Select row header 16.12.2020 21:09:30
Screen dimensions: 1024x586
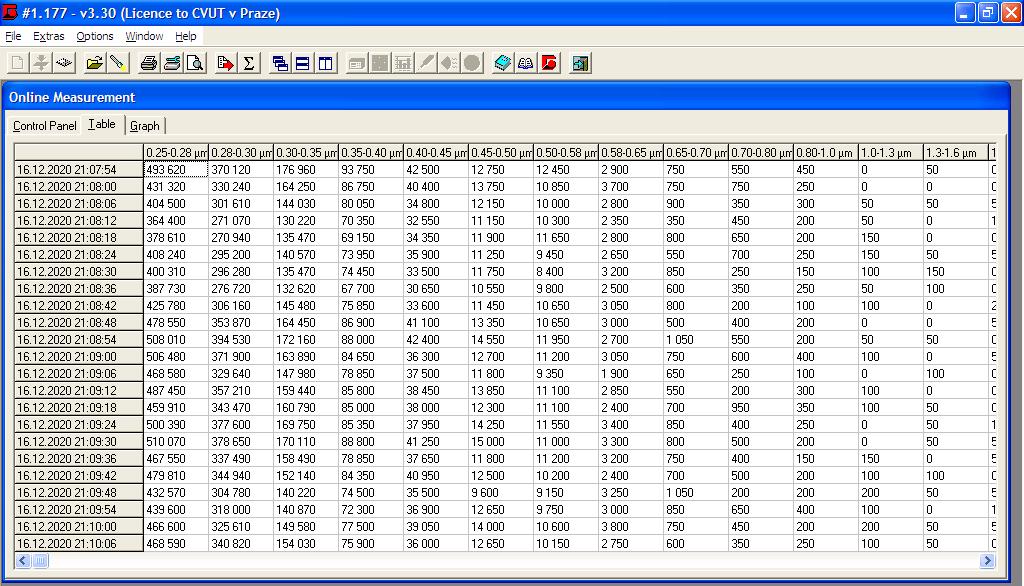coord(79,442)
